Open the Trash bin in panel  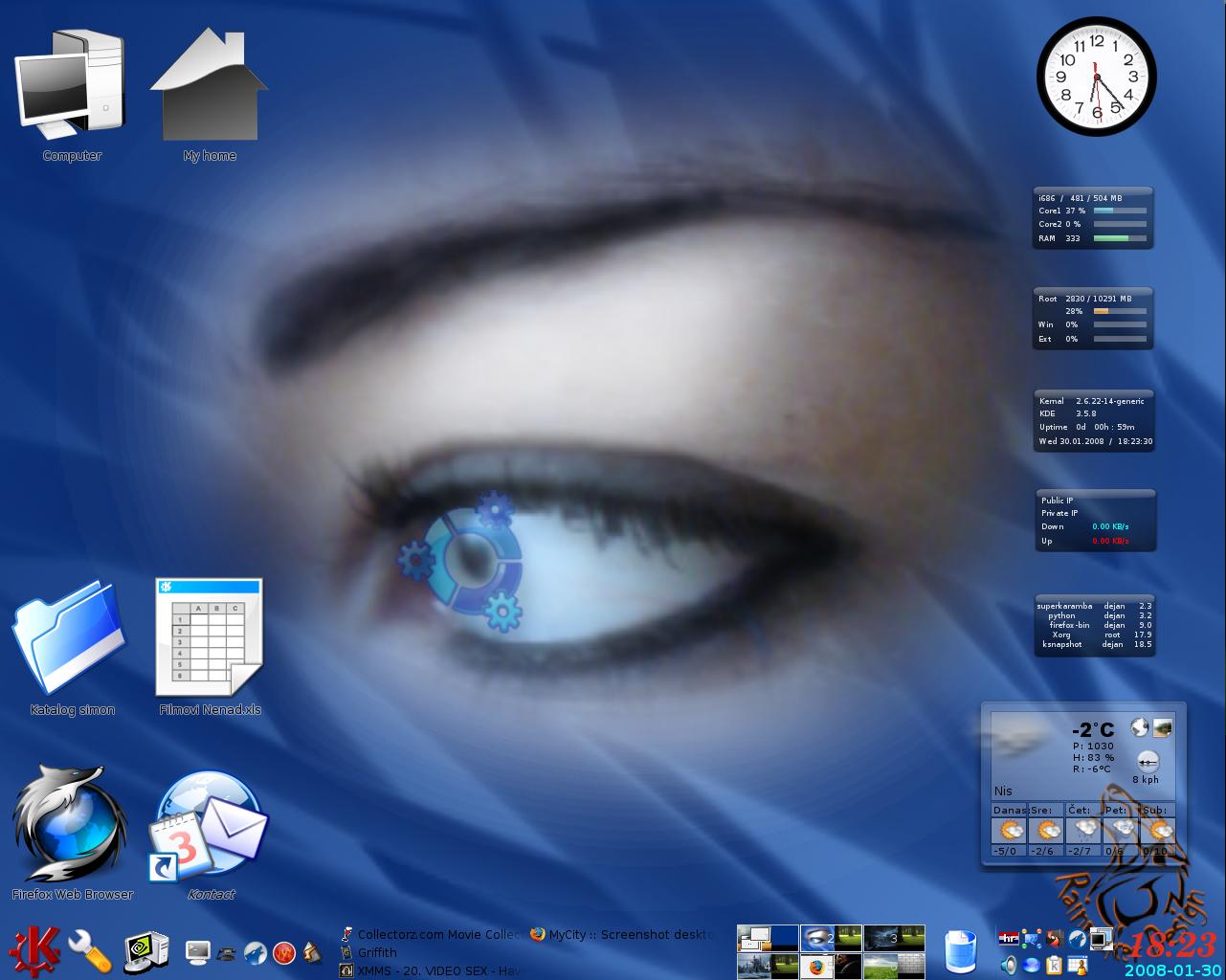click(x=960, y=951)
